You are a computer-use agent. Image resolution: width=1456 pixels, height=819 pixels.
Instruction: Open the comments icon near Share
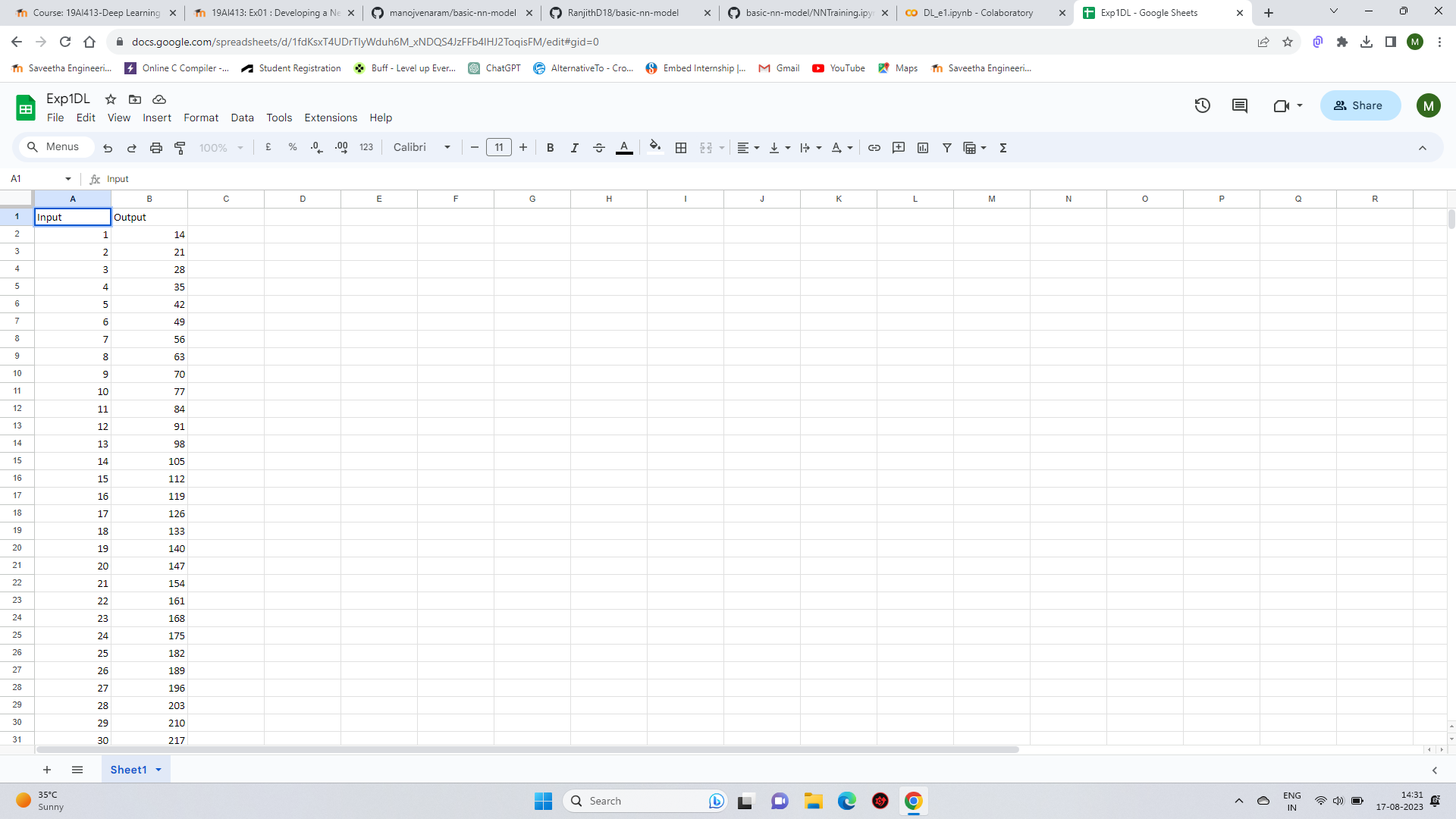[1239, 105]
